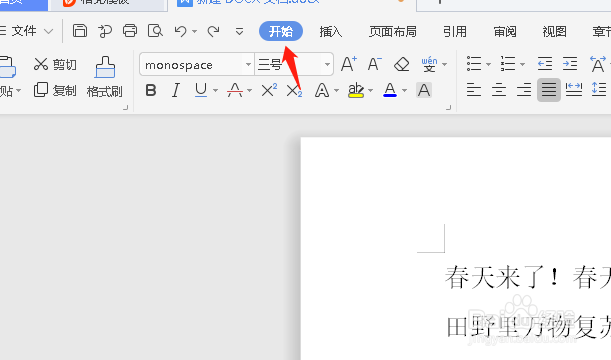The height and width of the screenshot is (360, 611).
Task: Open the 页面布局 tab
Action: (393, 31)
